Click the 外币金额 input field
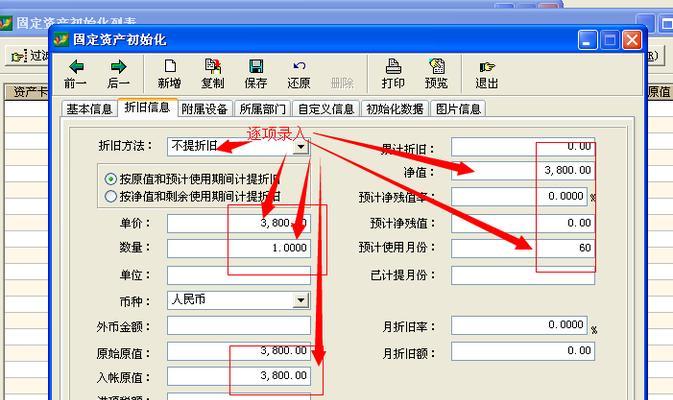 (239, 326)
